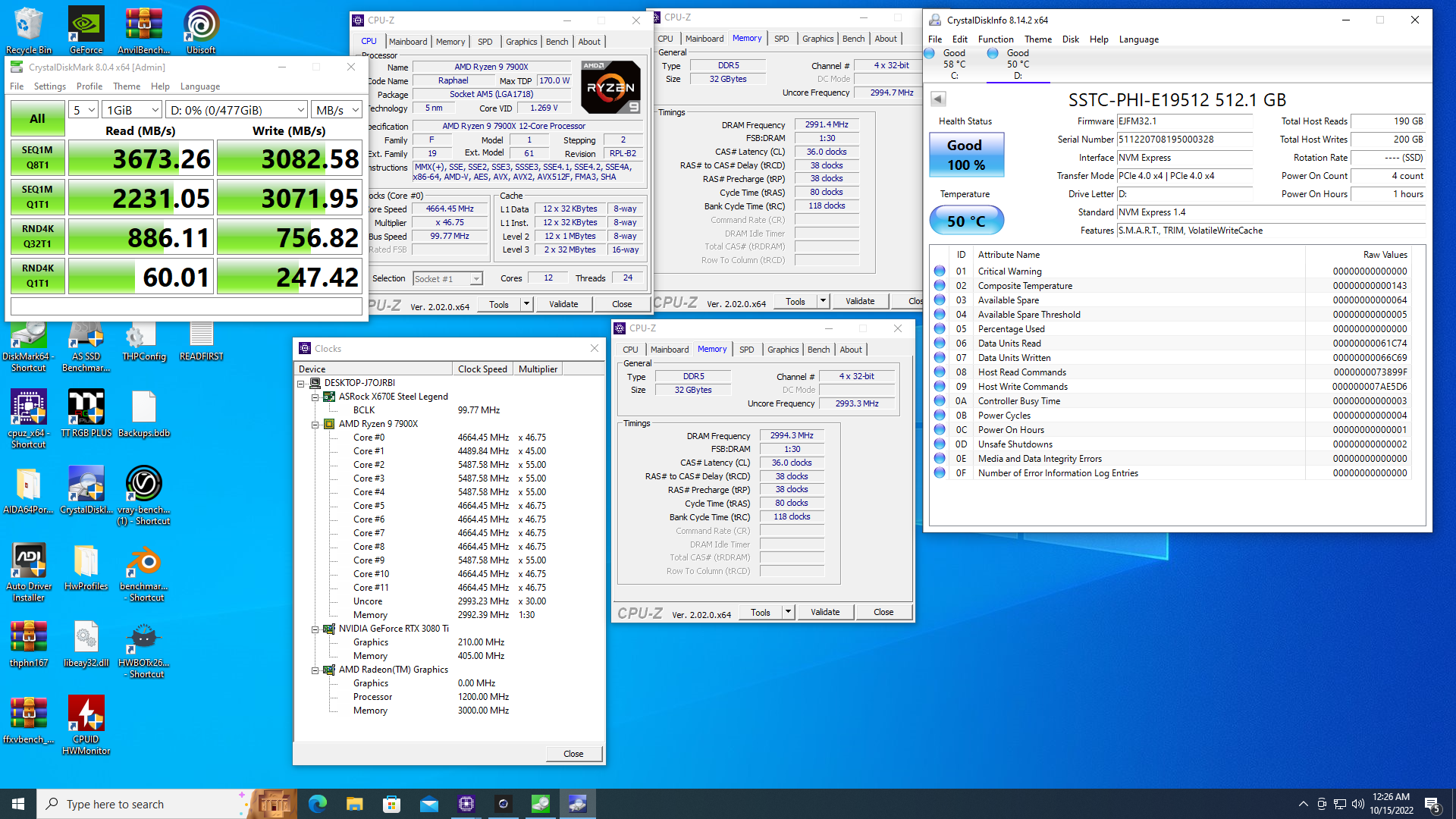This screenshot has height=819, width=1456.
Task: Open the MB/s unit dropdown
Action: click(x=337, y=110)
